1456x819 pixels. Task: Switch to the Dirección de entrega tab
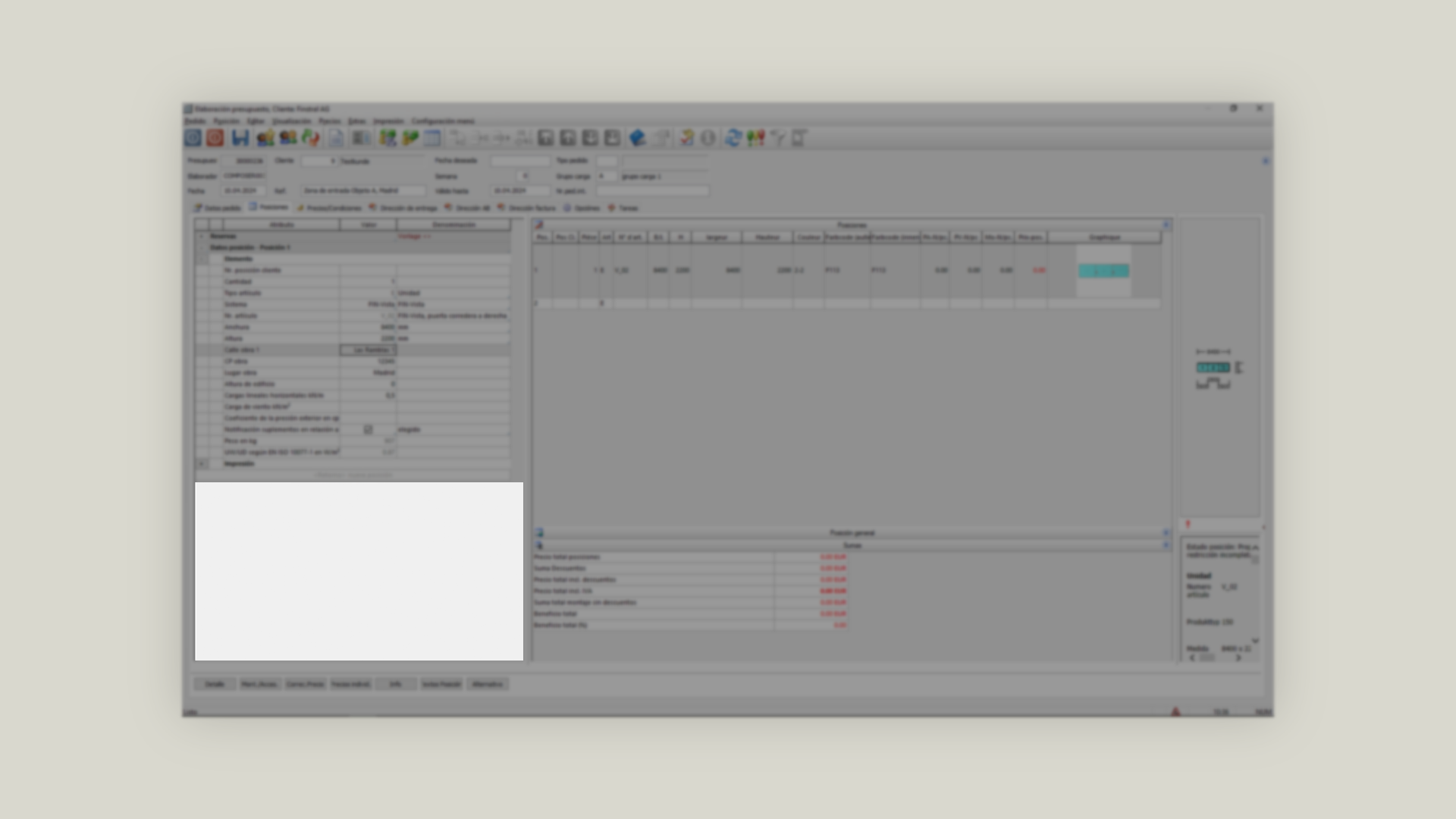[x=403, y=208]
